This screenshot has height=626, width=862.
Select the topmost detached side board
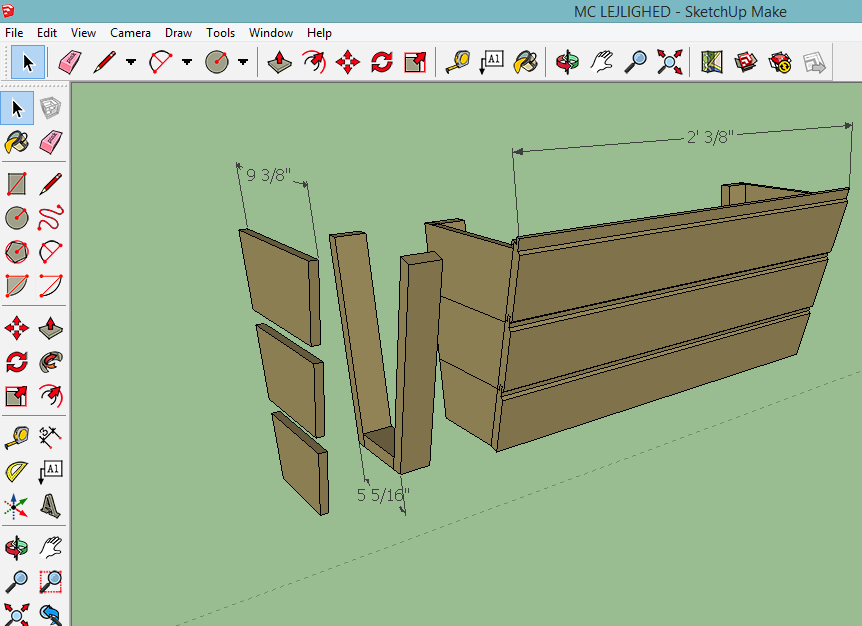pyautogui.click(x=279, y=286)
